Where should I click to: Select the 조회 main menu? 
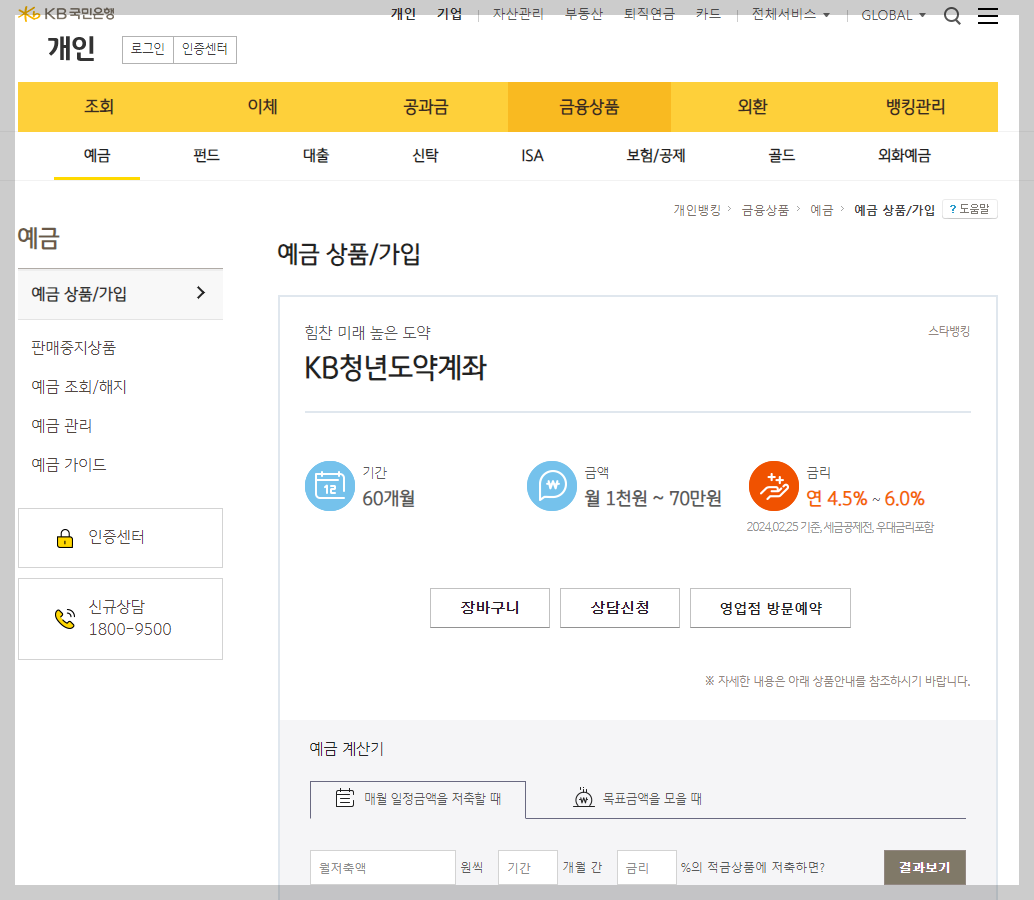[100, 107]
